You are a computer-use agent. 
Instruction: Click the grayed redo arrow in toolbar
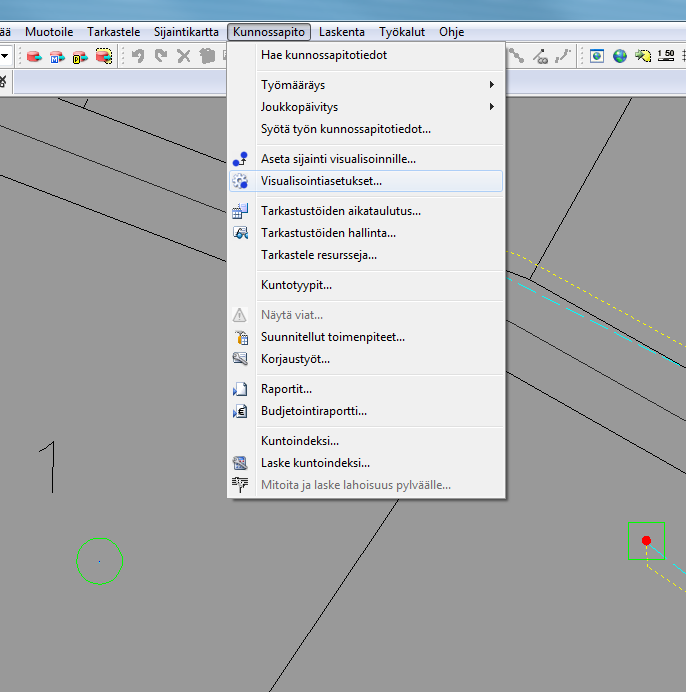pos(161,56)
